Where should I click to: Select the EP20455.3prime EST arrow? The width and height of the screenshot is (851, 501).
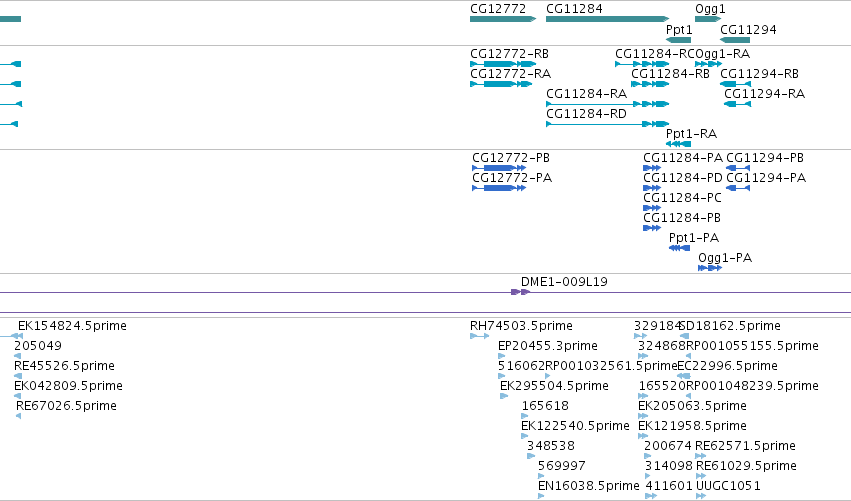tap(501, 356)
